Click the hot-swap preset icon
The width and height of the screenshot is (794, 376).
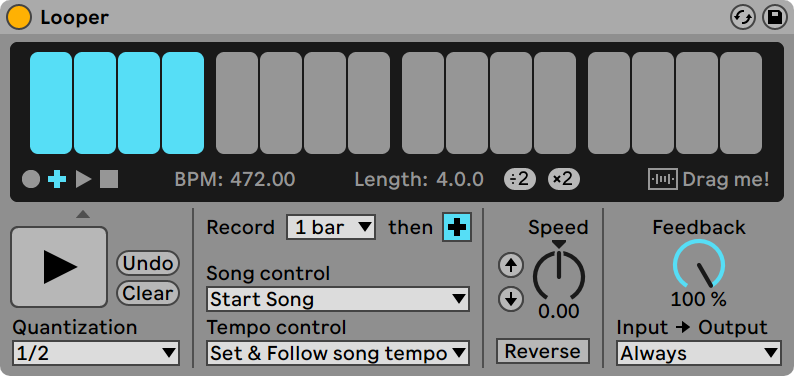pyautogui.click(x=742, y=18)
